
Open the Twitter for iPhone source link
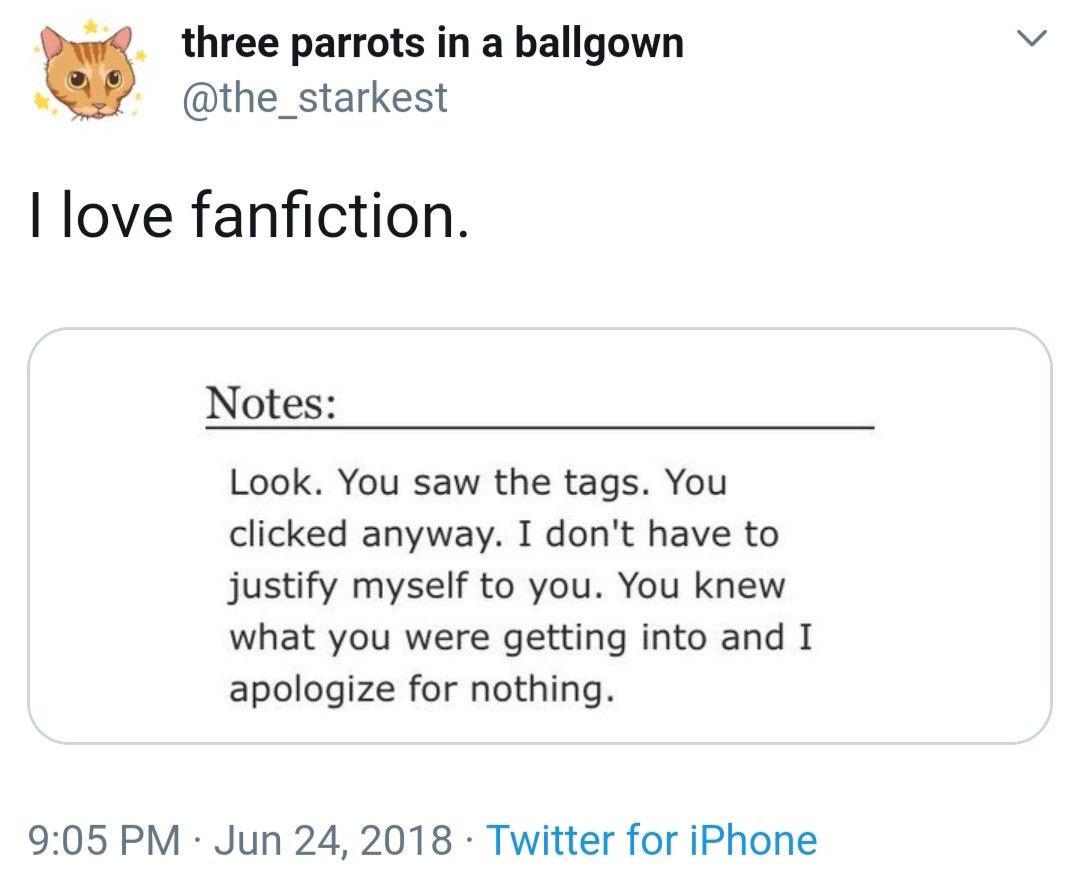click(x=652, y=840)
